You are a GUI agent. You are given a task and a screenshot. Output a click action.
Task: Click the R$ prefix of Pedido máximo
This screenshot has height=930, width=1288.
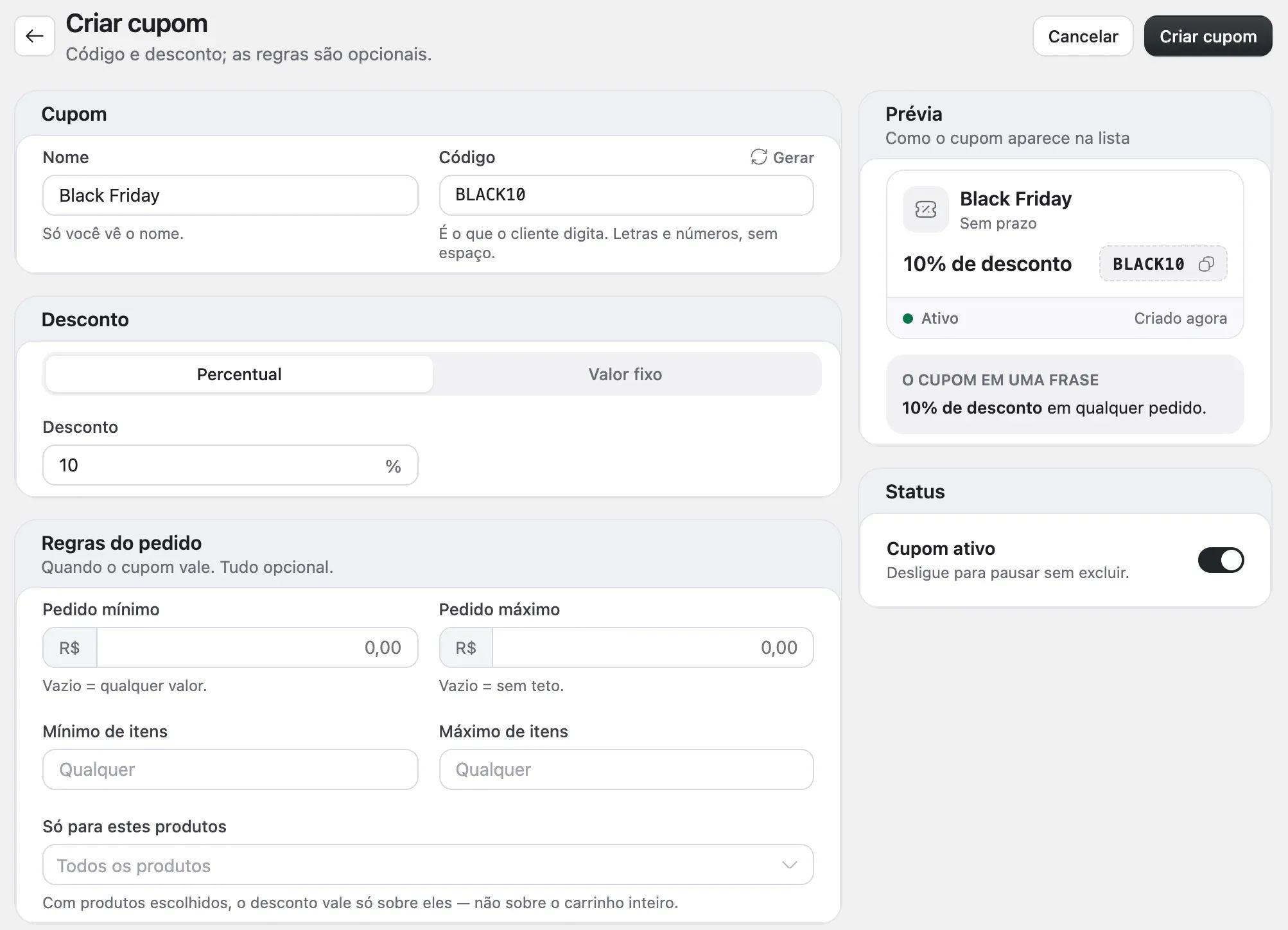[466, 647]
